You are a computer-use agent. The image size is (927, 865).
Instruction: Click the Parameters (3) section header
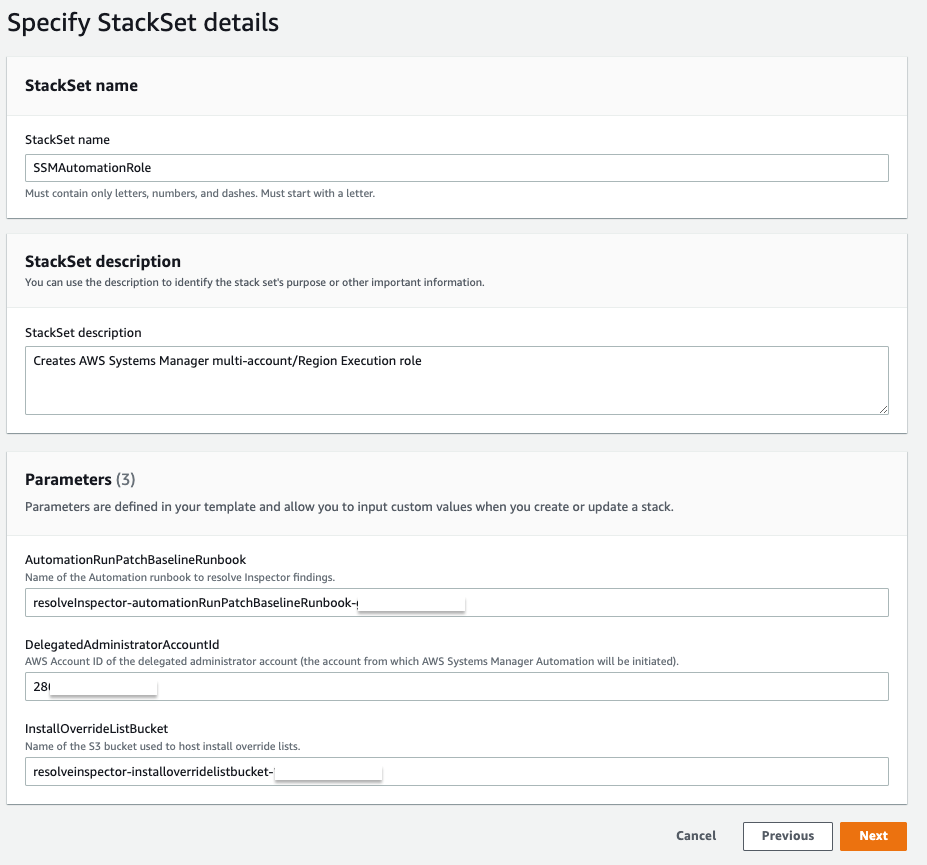coord(70,479)
